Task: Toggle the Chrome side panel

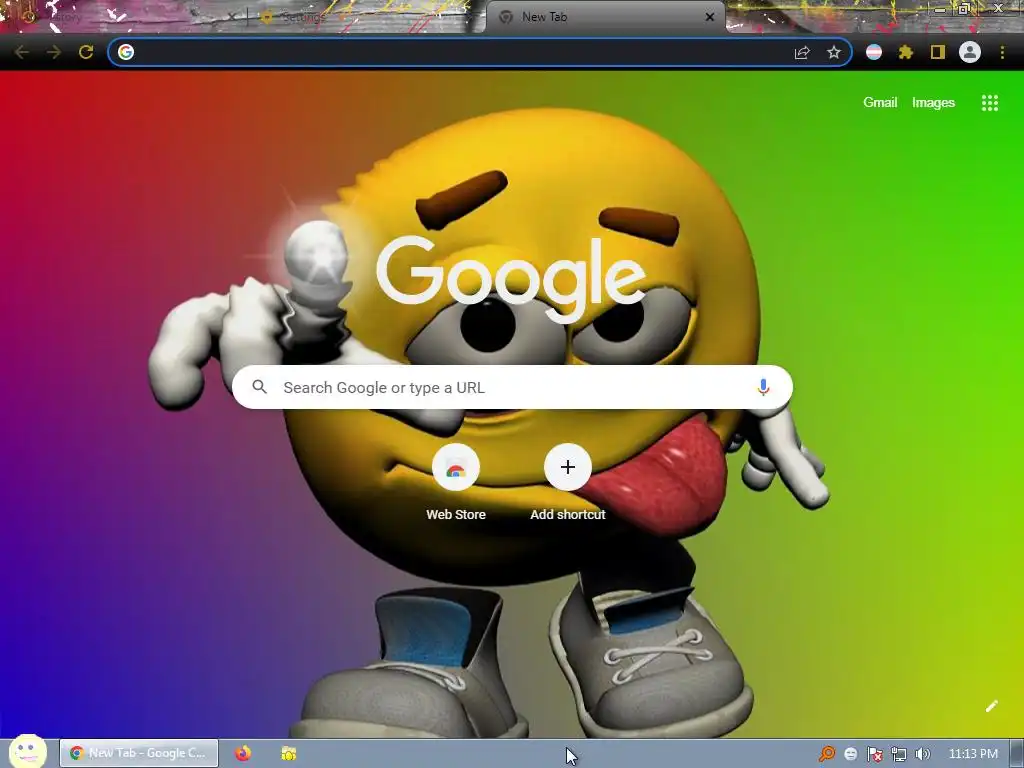Action: coord(938,52)
